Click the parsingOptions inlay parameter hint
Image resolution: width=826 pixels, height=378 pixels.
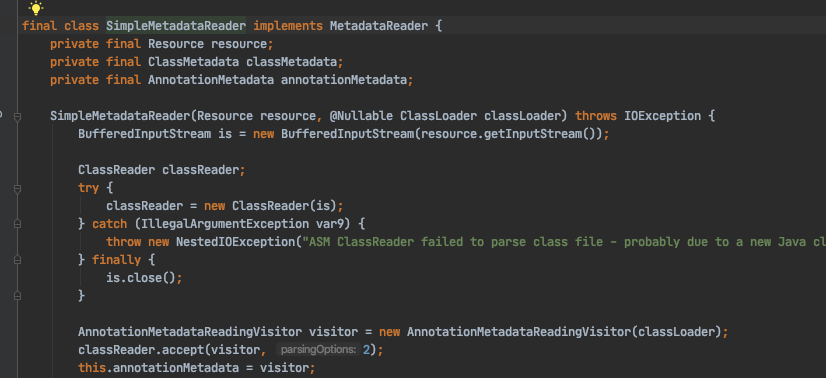[x=317, y=349]
